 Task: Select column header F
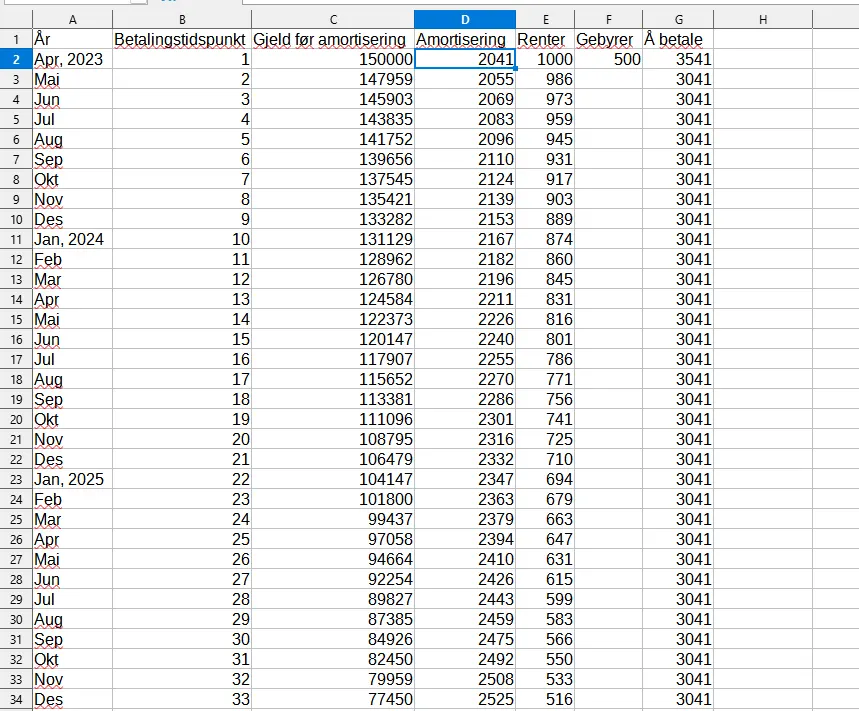click(x=609, y=20)
